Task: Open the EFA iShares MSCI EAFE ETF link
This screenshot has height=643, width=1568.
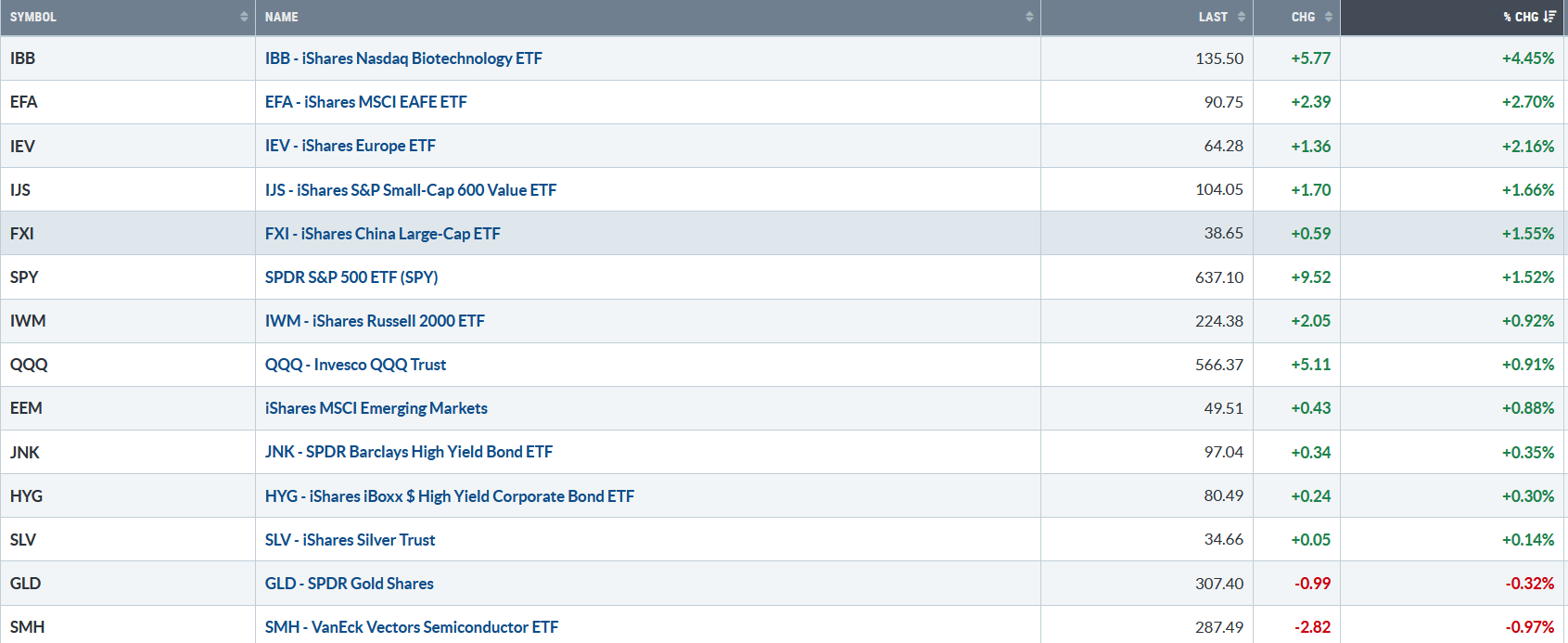Action: click(x=365, y=102)
